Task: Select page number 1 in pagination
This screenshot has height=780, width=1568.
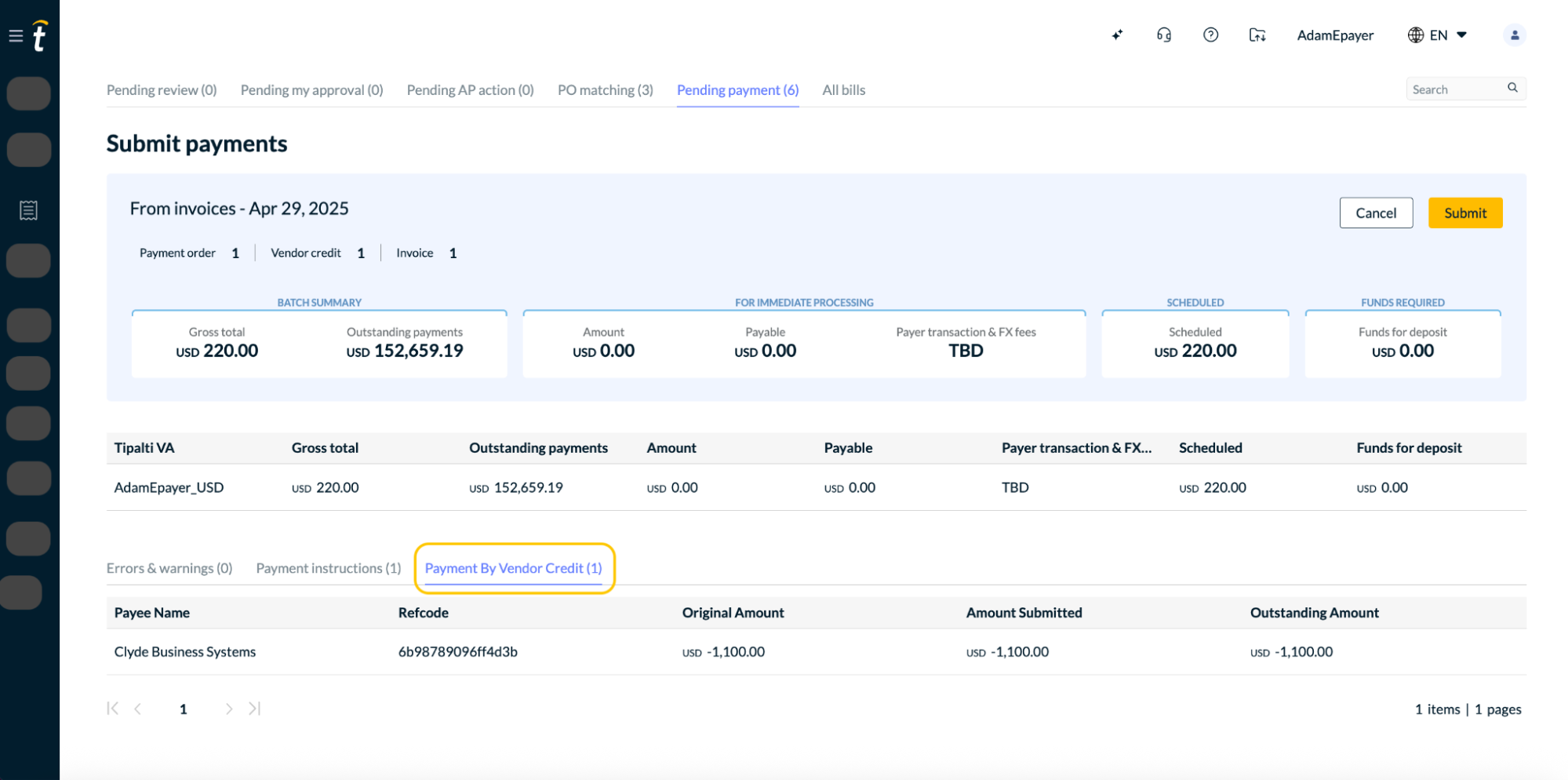Action: [x=183, y=709]
